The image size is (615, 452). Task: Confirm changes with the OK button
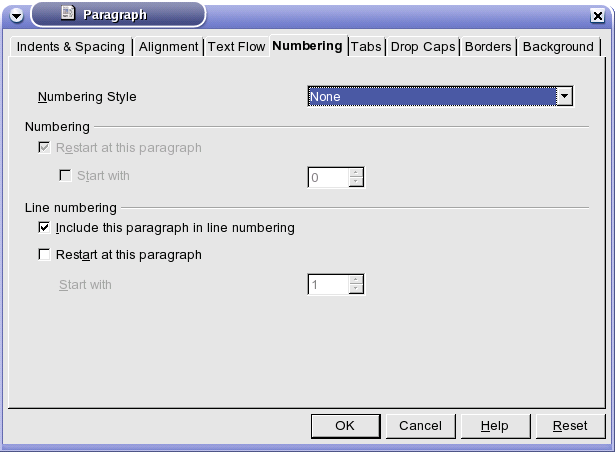(x=345, y=426)
